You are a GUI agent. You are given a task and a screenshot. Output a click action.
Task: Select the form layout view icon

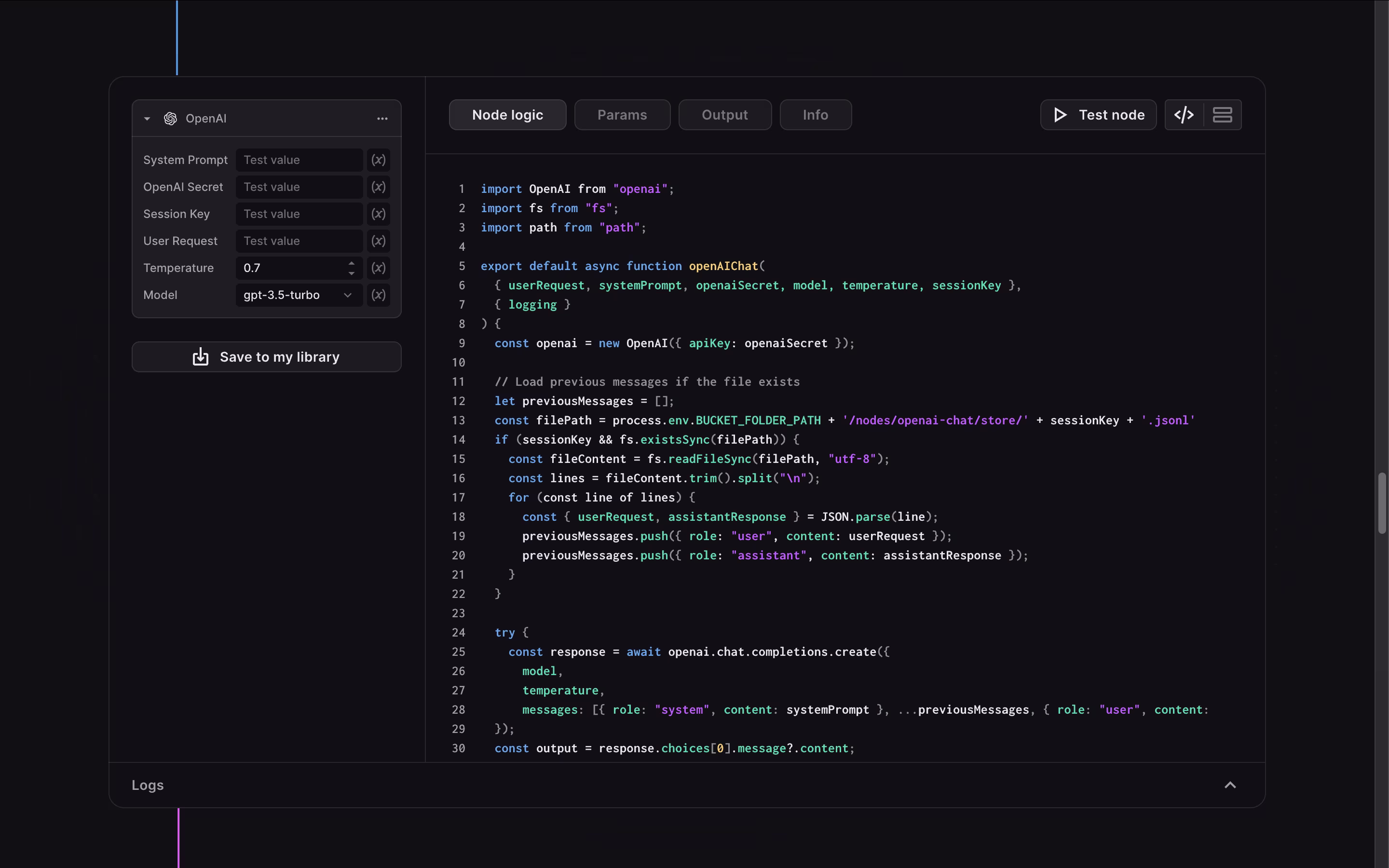1223,115
